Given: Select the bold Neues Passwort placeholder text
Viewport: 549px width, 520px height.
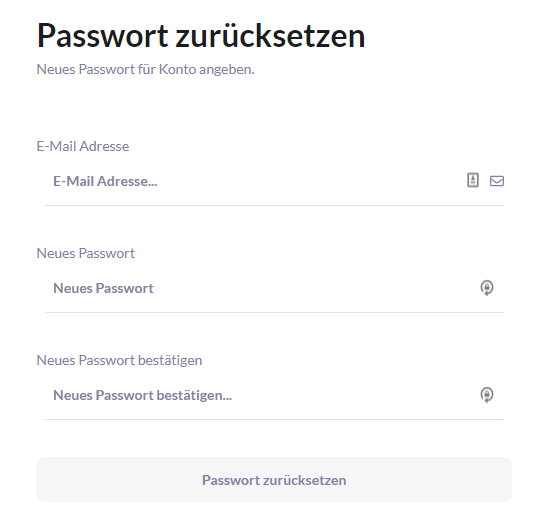Looking at the screenshot, I should point(103,288).
